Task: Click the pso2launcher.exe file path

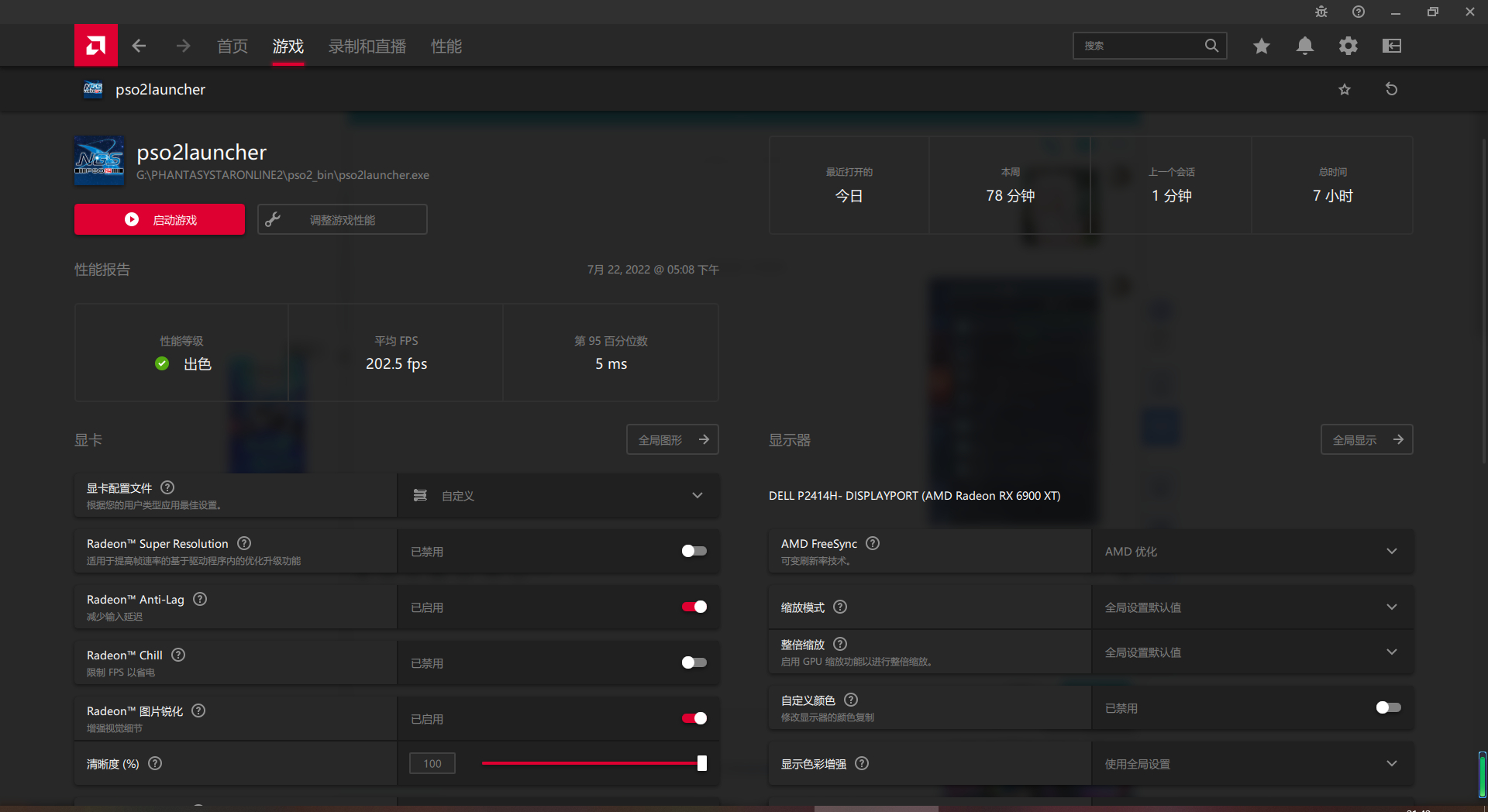Action: point(283,175)
